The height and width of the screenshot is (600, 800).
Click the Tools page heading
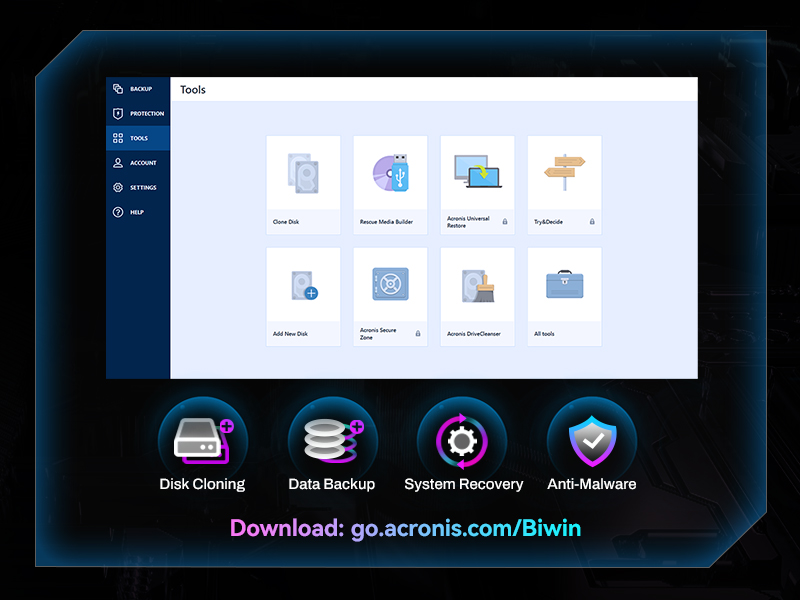[x=193, y=90]
